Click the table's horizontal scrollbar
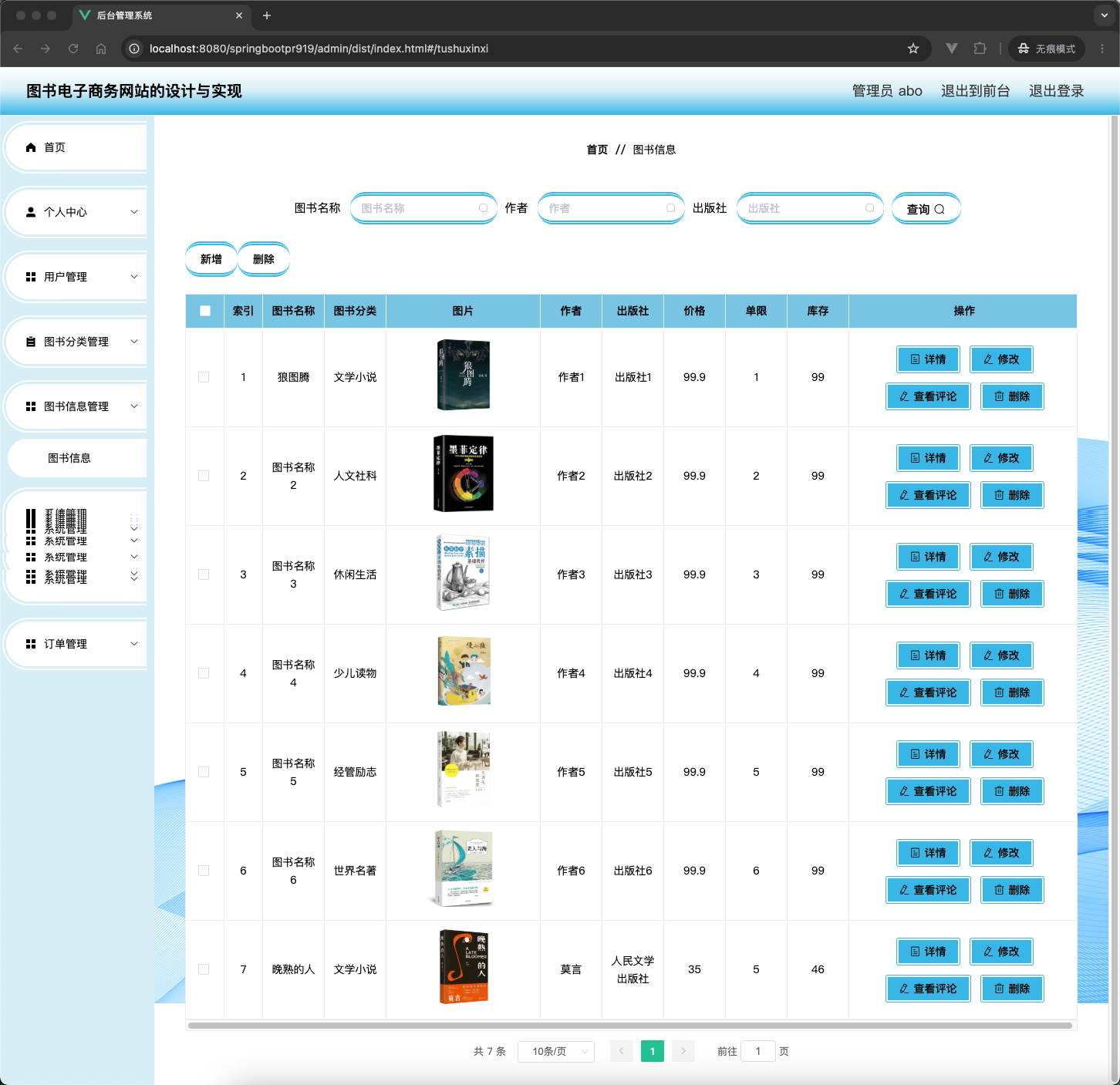 [630, 1026]
